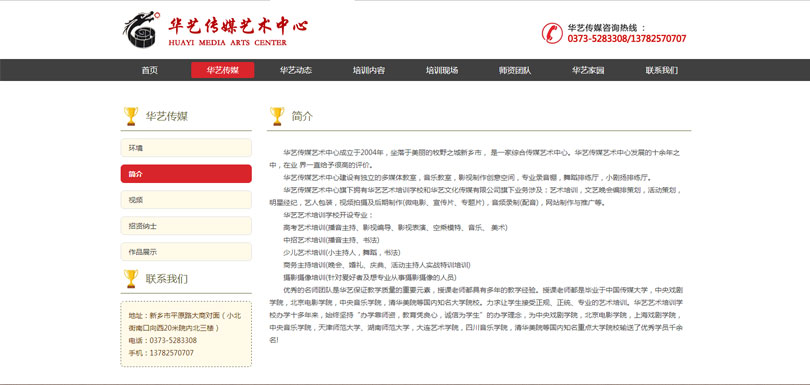Click the trophy icon beside 华艺传媒 heading
This screenshot has width=810, height=385.
pos(131,116)
